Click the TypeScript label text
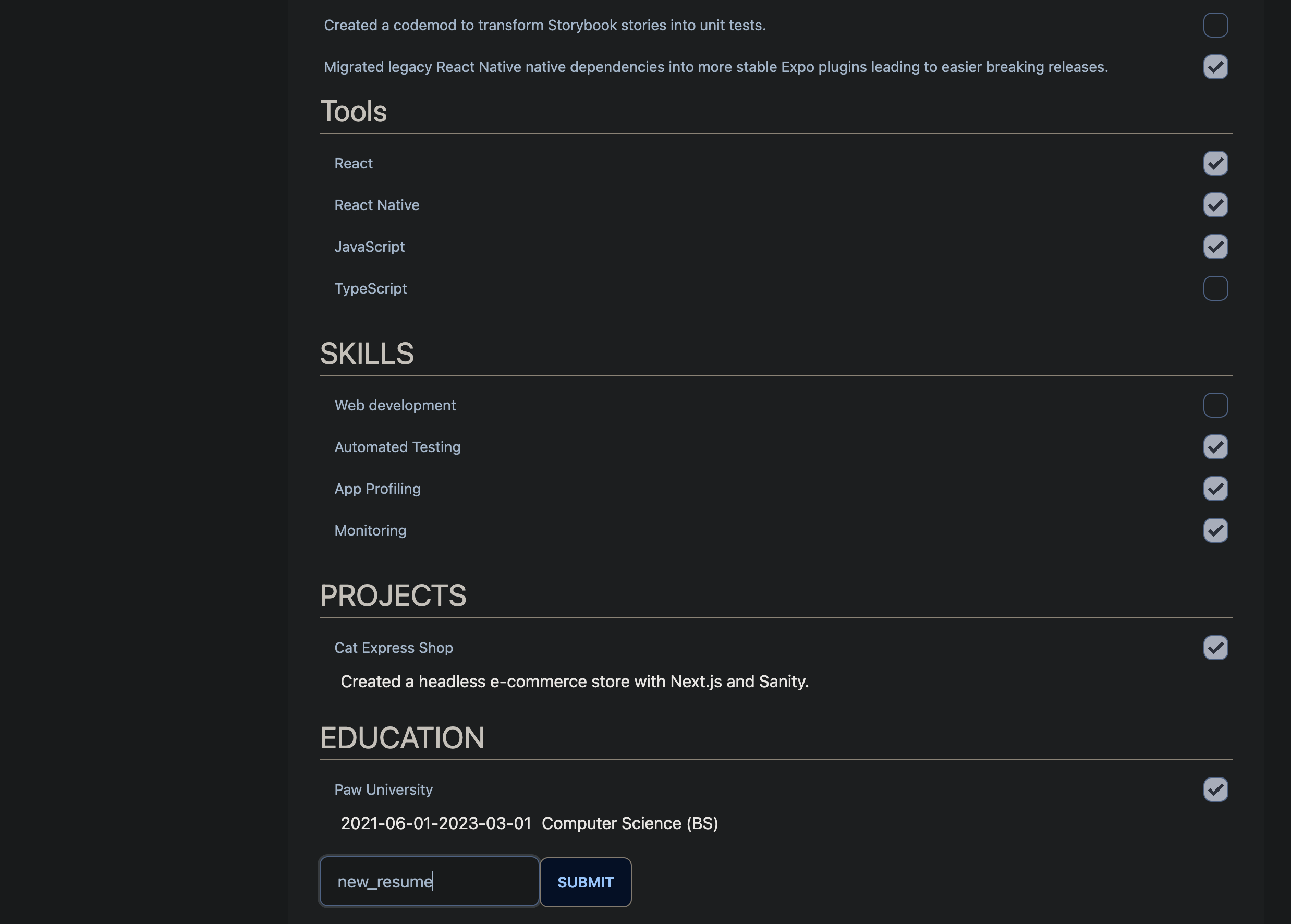Image resolution: width=1291 pixels, height=924 pixels. [370, 288]
